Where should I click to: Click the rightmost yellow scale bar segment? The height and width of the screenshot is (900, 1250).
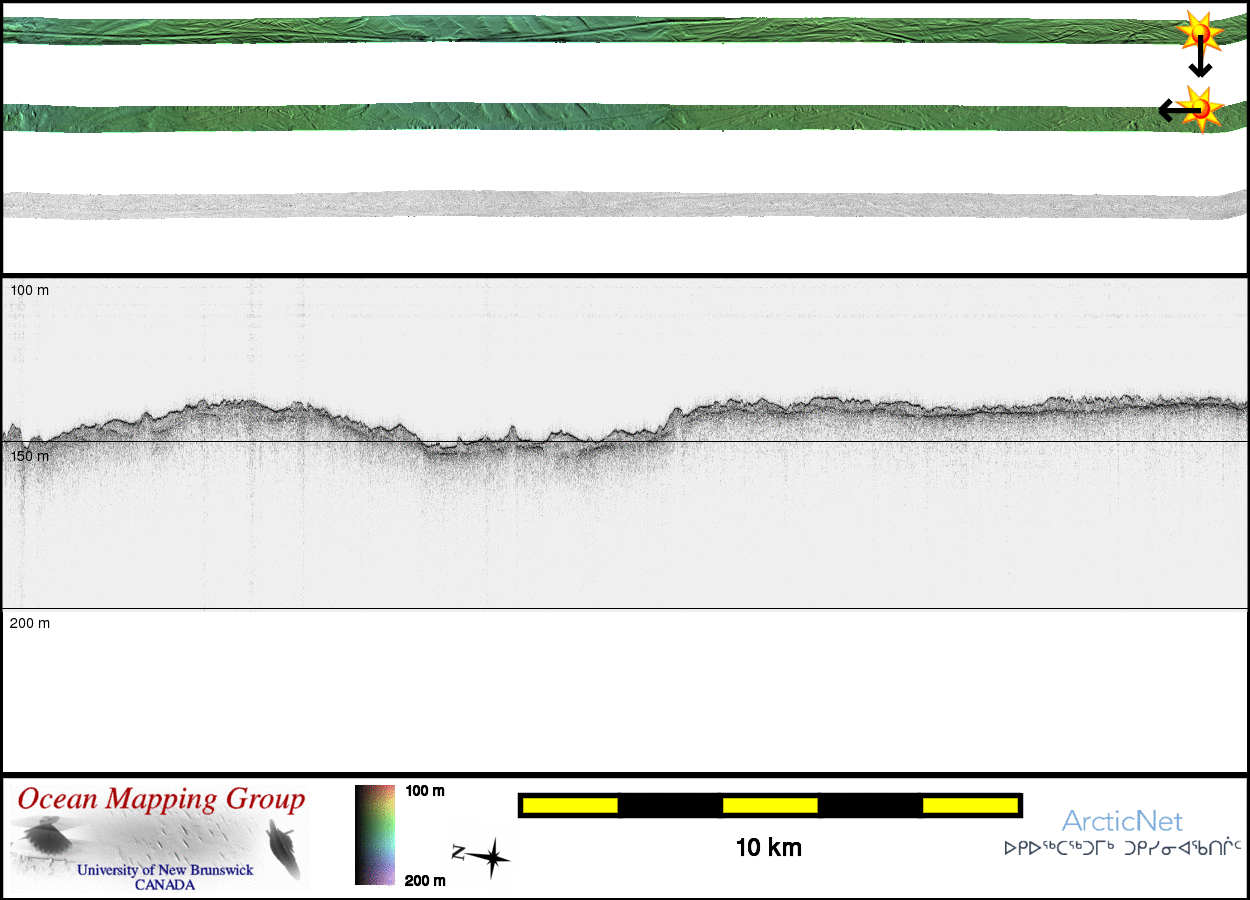tap(969, 805)
